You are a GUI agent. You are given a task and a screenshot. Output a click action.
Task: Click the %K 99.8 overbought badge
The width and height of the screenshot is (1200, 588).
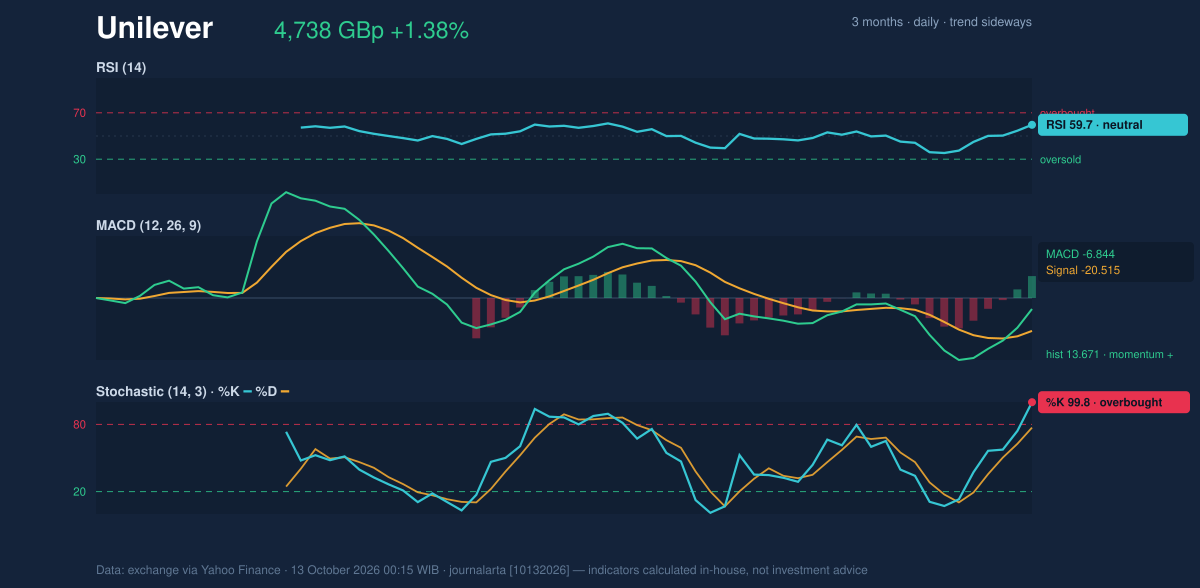click(1113, 402)
